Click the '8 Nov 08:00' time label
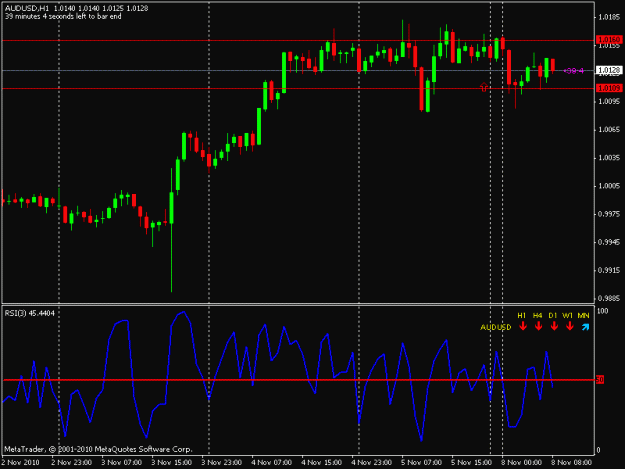Viewport: 625px width, 469px height. pyautogui.click(x=572, y=462)
